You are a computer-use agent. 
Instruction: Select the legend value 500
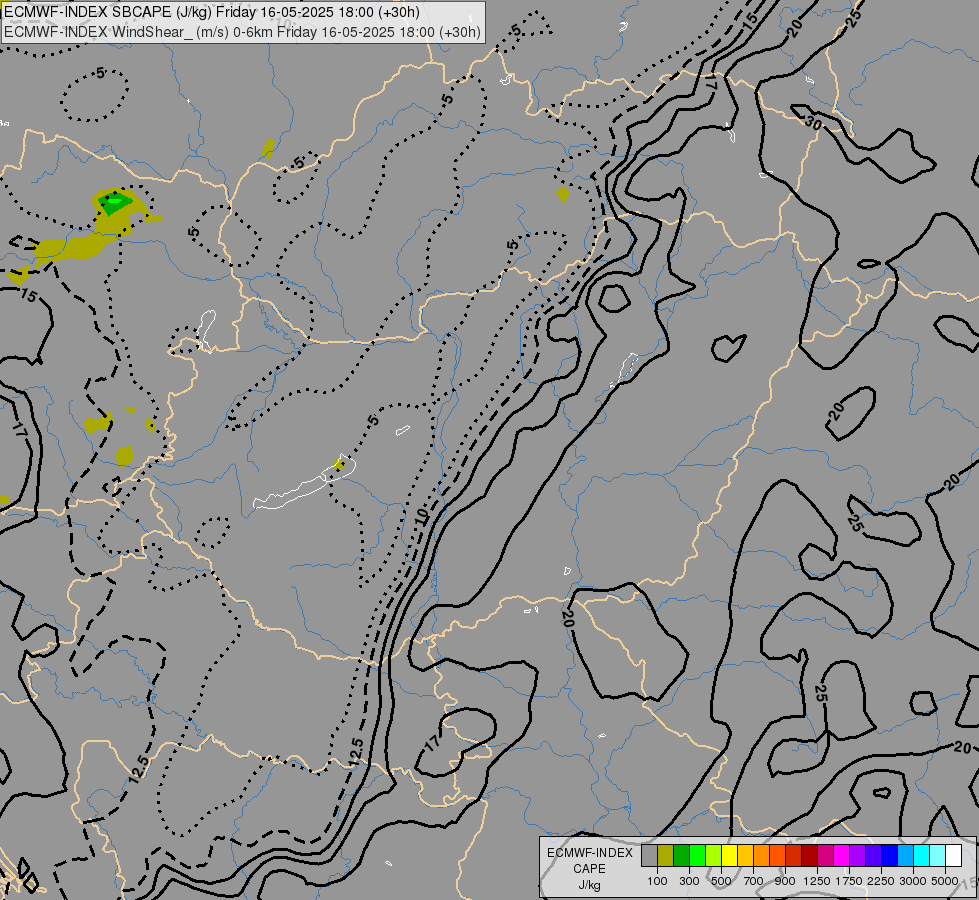[x=721, y=881]
